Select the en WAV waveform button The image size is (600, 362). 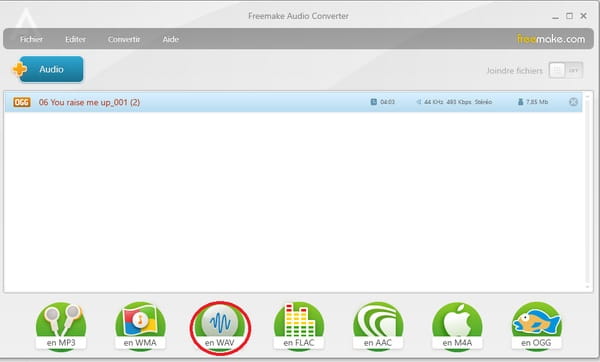click(220, 326)
